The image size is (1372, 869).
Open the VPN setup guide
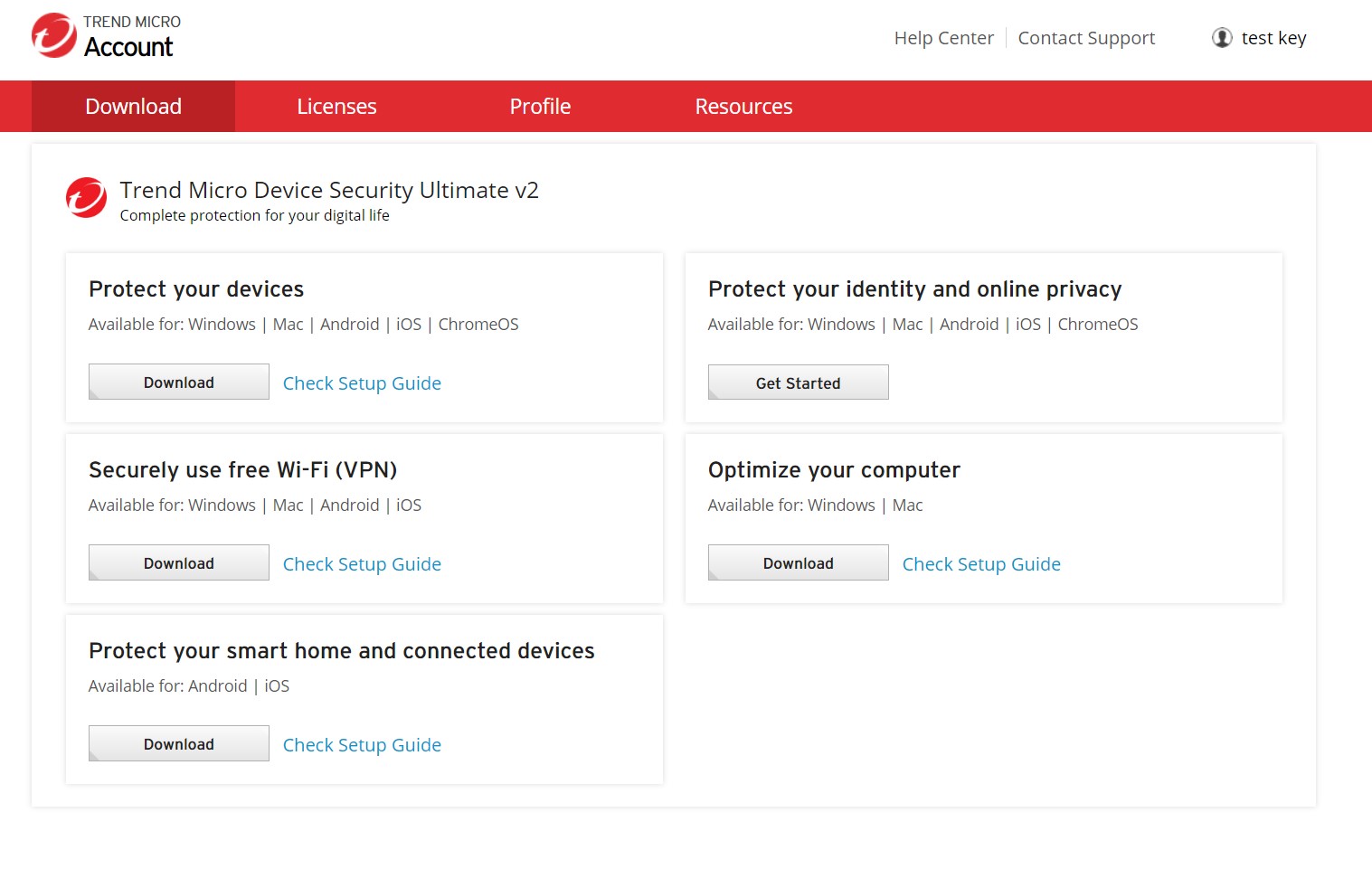pyautogui.click(x=361, y=563)
